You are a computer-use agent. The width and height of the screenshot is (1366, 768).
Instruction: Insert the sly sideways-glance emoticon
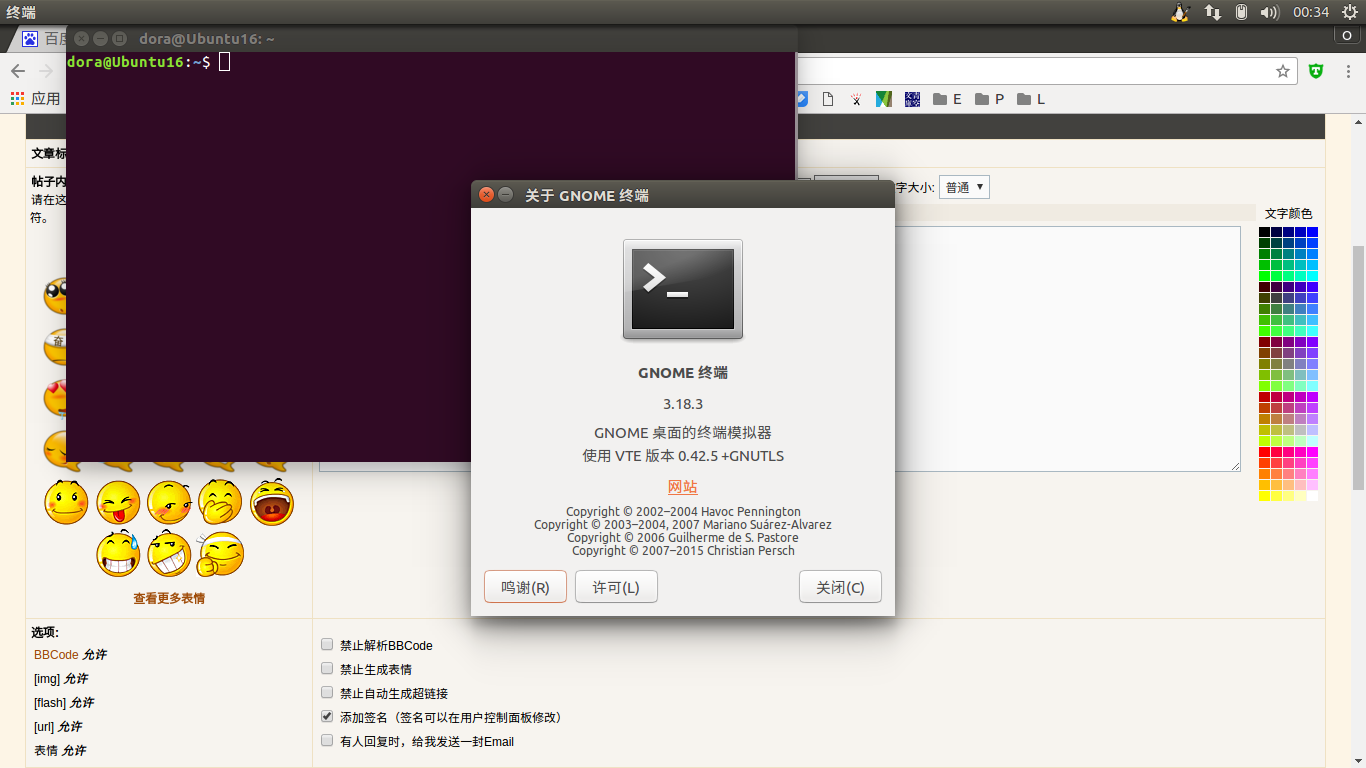click(169, 502)
